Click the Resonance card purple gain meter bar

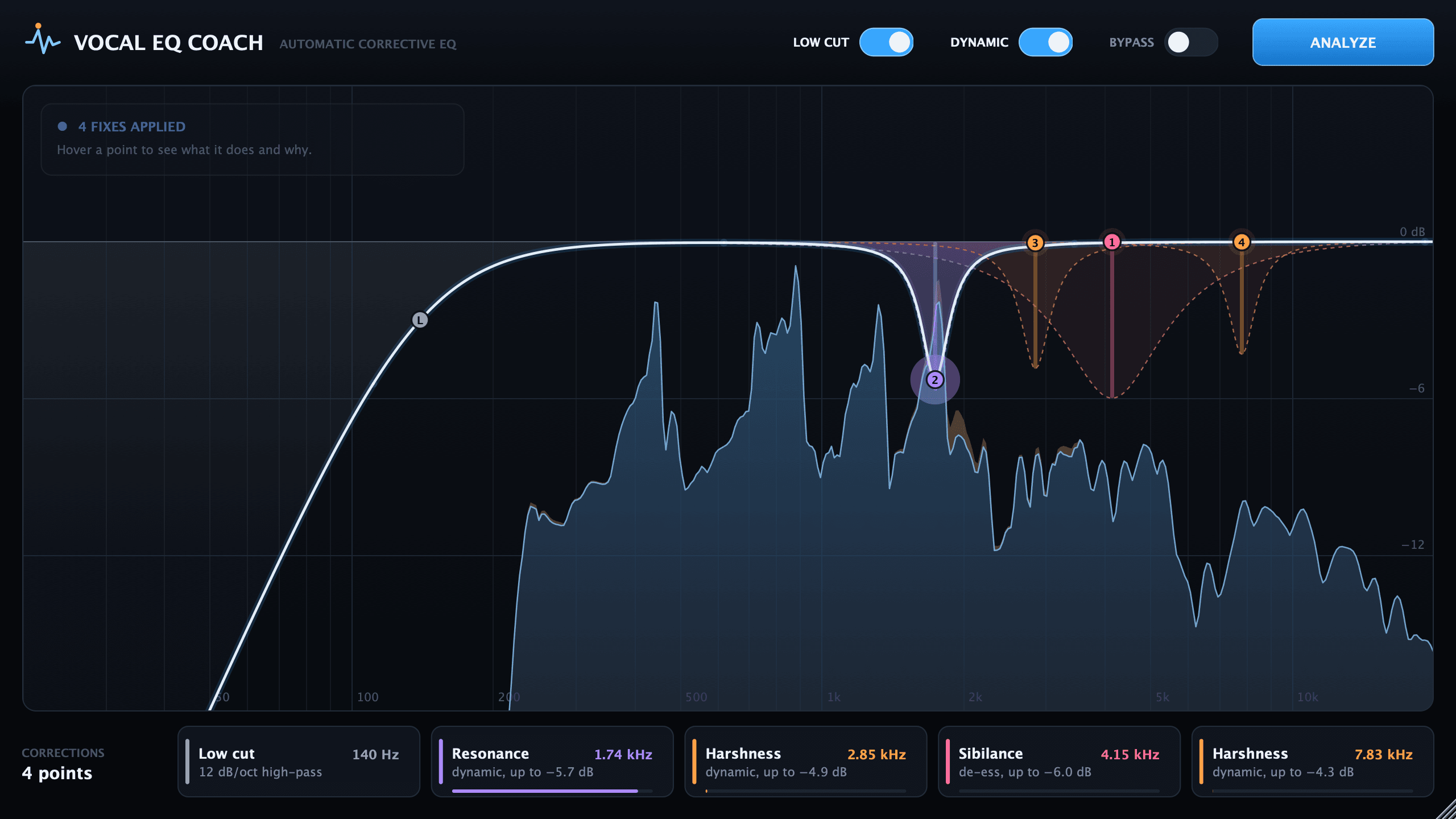545,791
